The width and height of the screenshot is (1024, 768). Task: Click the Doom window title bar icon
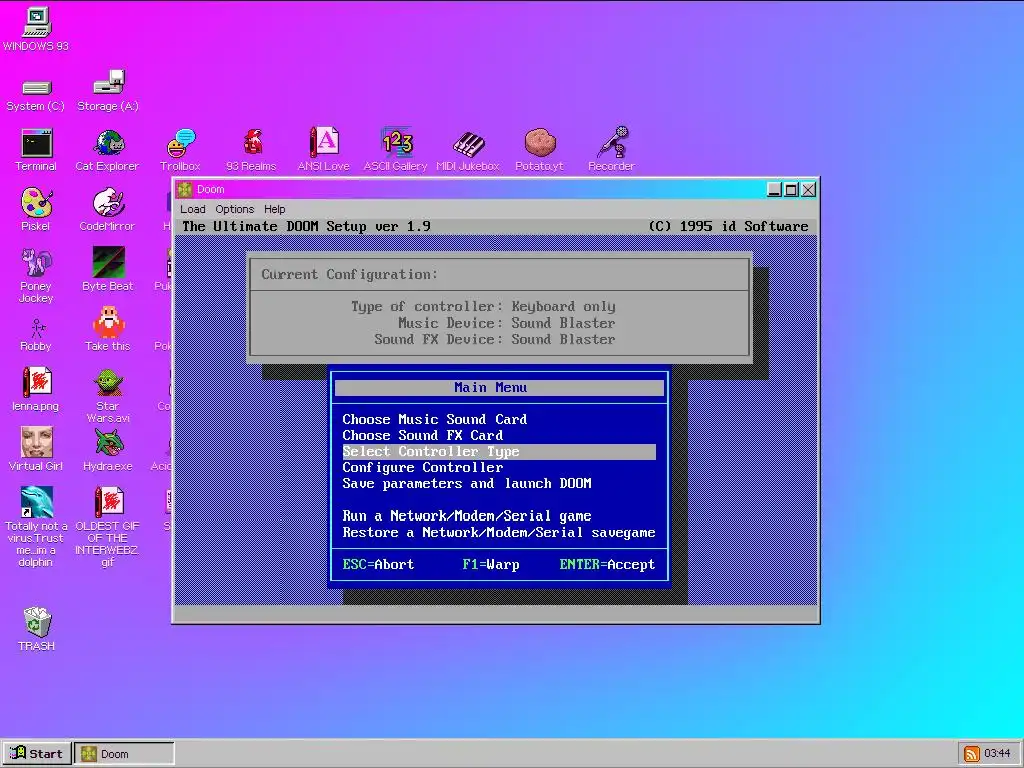[185, 189]
